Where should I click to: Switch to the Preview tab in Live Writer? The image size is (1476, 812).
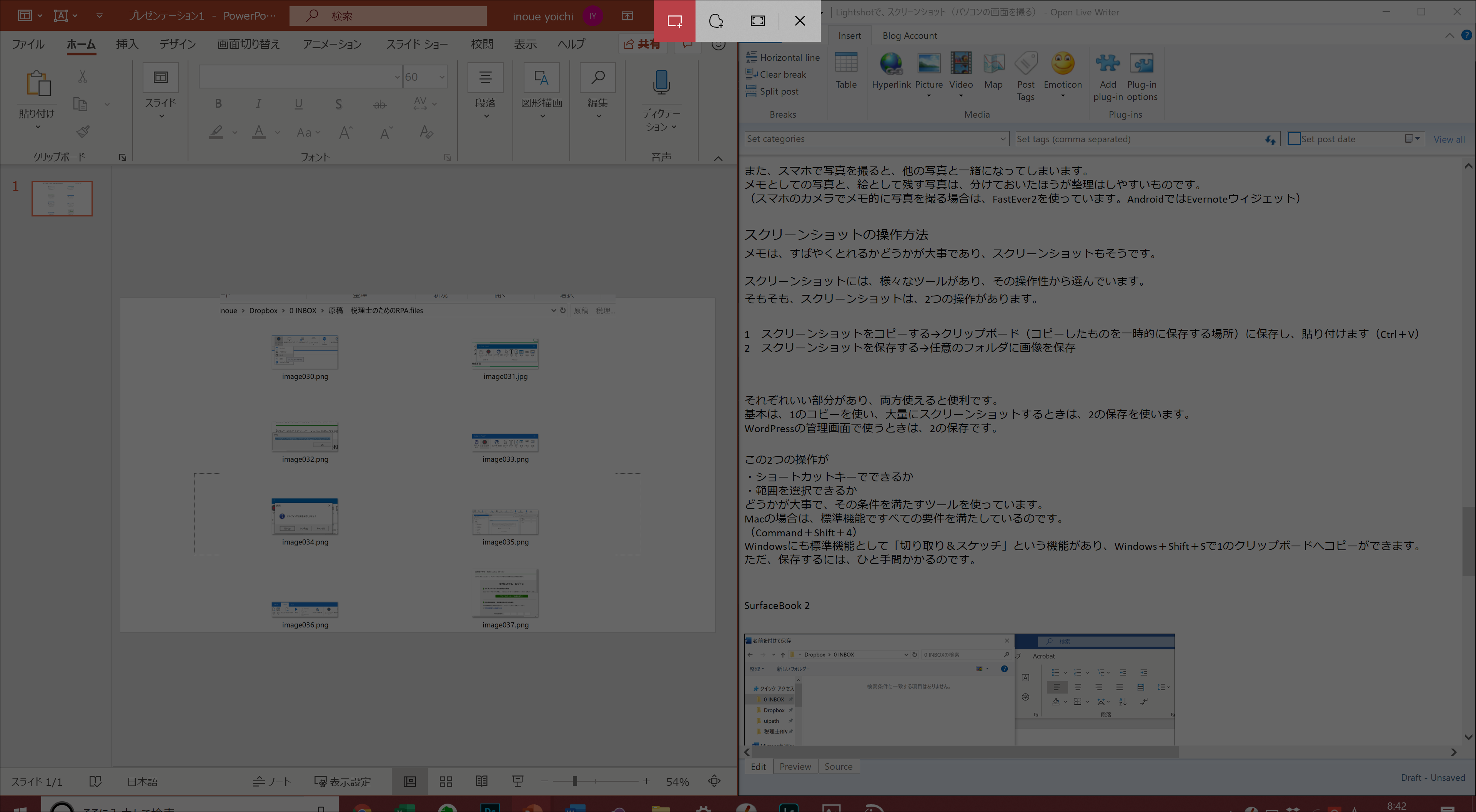(x=795, y=767)
